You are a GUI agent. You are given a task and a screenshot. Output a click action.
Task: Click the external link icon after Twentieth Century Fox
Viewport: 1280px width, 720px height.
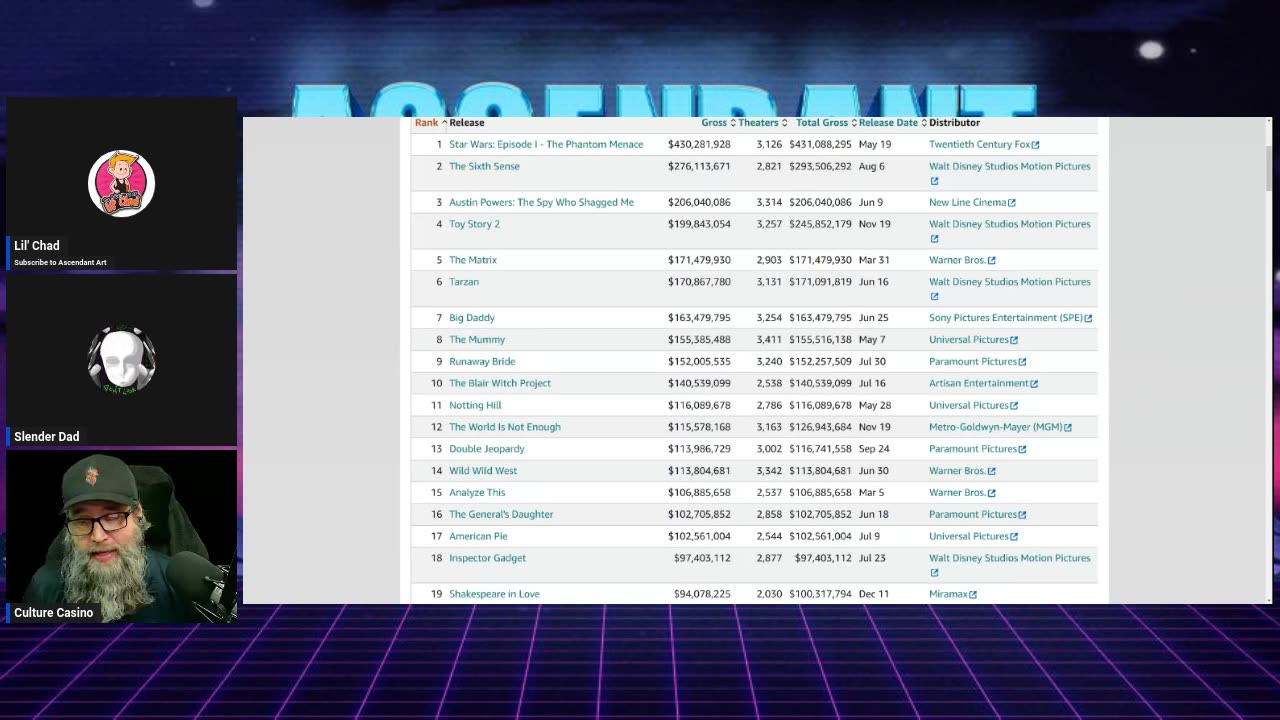coord(1035,145)
